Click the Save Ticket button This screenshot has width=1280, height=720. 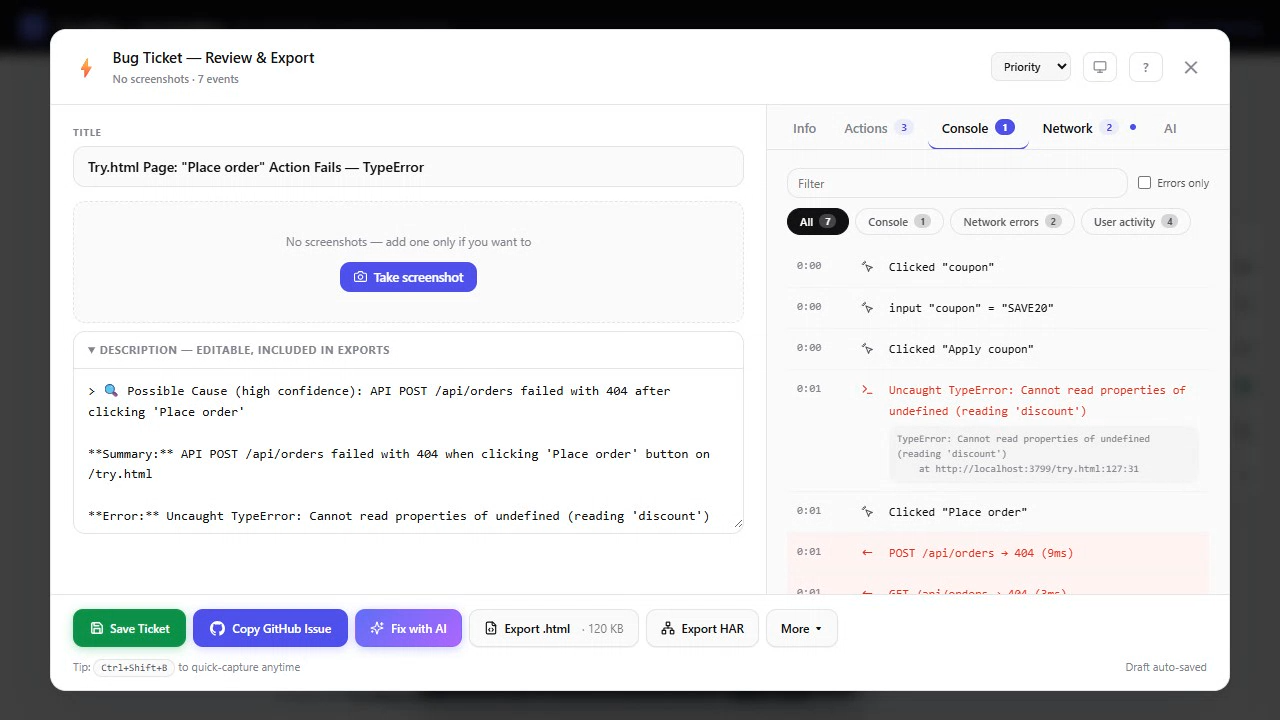(129, 628)
